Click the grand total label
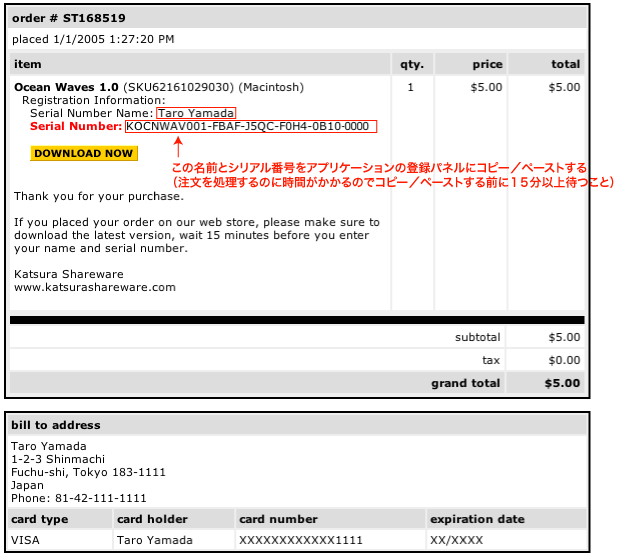The height and width of the screenshot is (559, 619). tap(465, 383)
